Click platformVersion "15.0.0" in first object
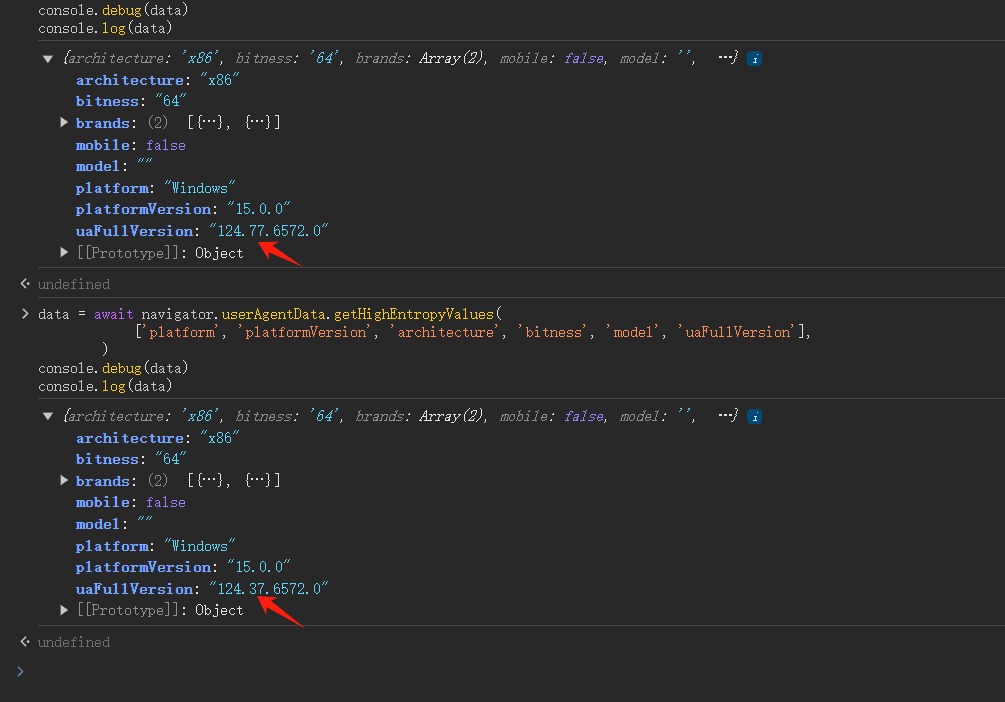The width and height of the screenshot is (1005, 702). pyautogui.click(x=258, y=209)
